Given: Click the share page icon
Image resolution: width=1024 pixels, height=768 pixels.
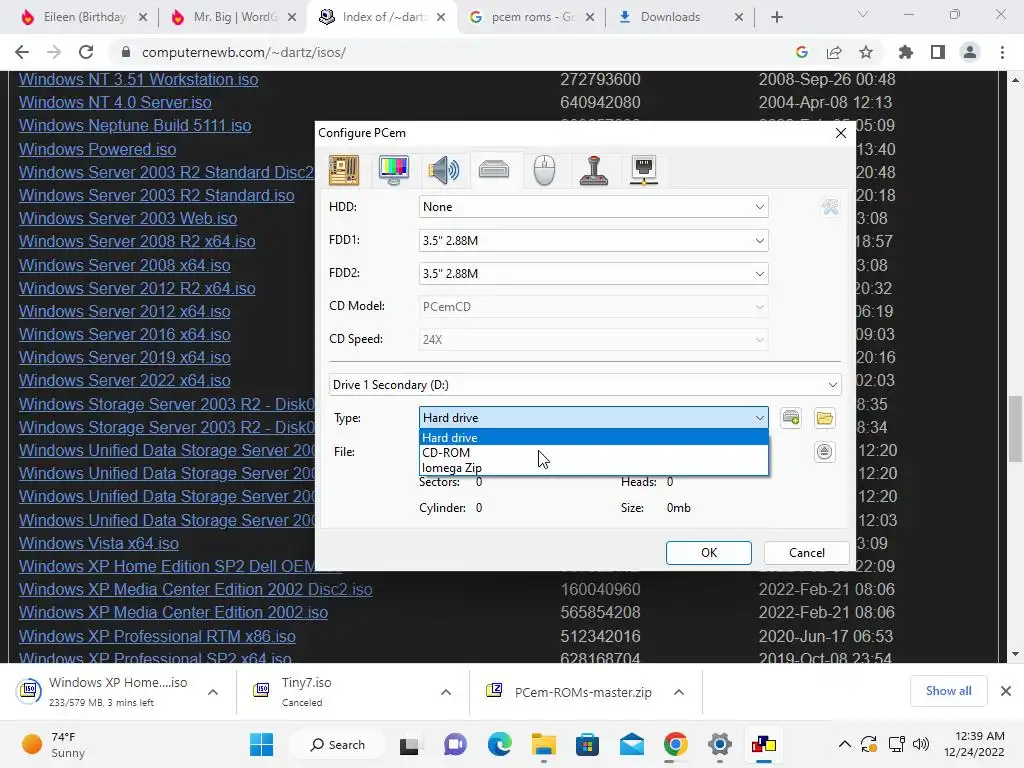Looking at the screenshot, I should 834,52.
